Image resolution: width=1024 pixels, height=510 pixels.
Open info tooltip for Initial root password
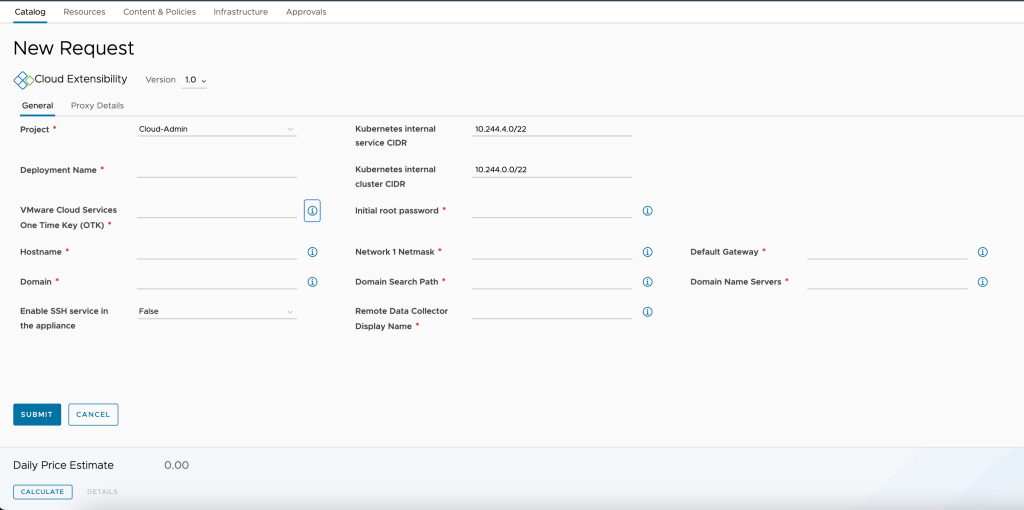647,211
